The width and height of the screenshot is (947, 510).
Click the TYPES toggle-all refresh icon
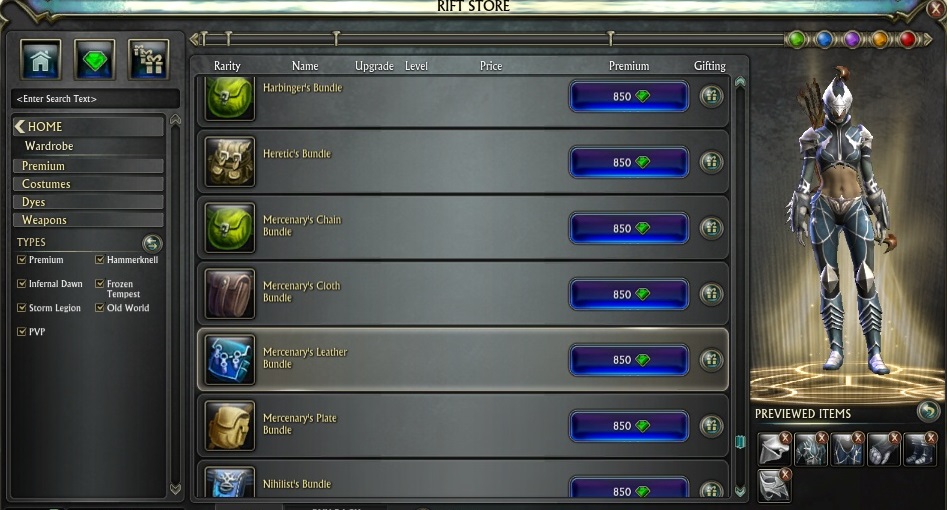pyautogui.click(x=152, y=243)
